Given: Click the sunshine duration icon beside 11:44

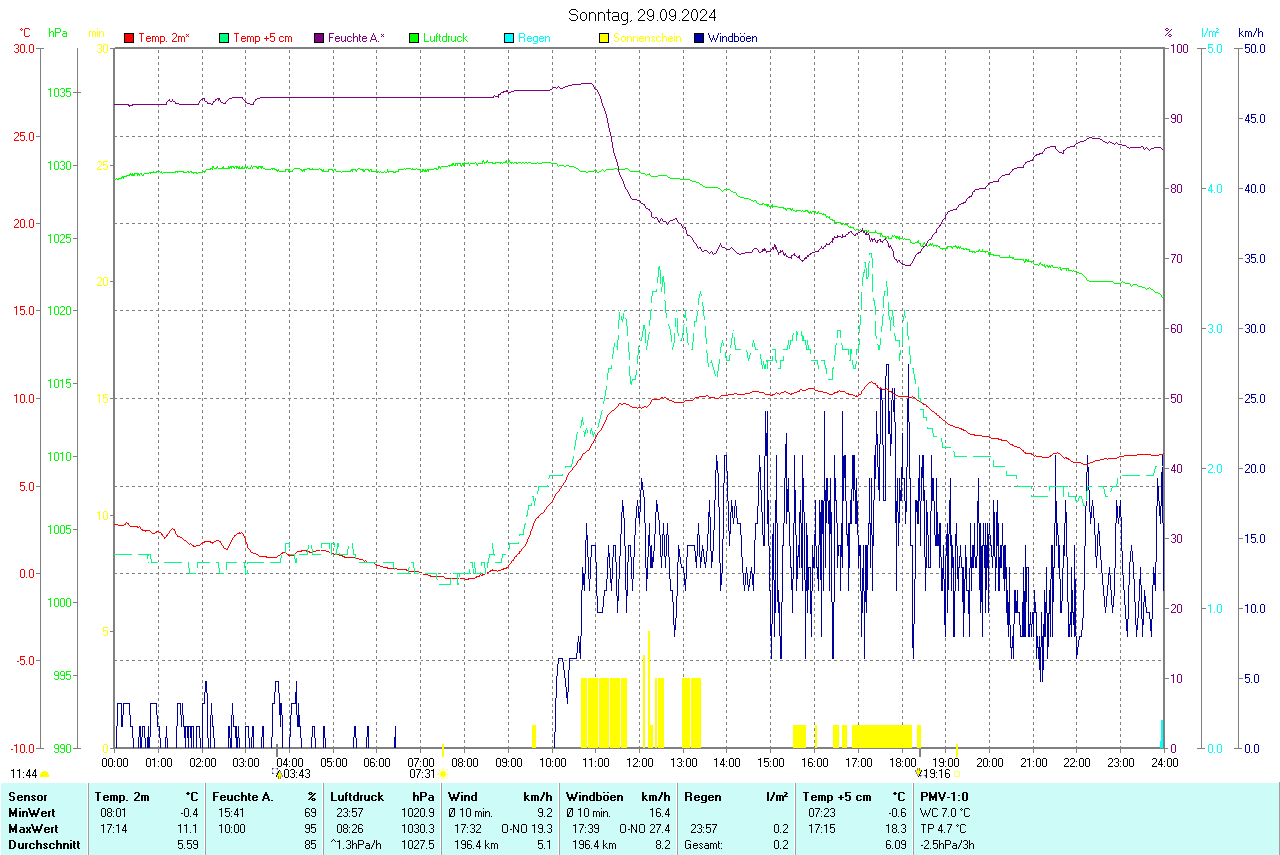Looking at the screenshot, I should click(x=45, y=774).
